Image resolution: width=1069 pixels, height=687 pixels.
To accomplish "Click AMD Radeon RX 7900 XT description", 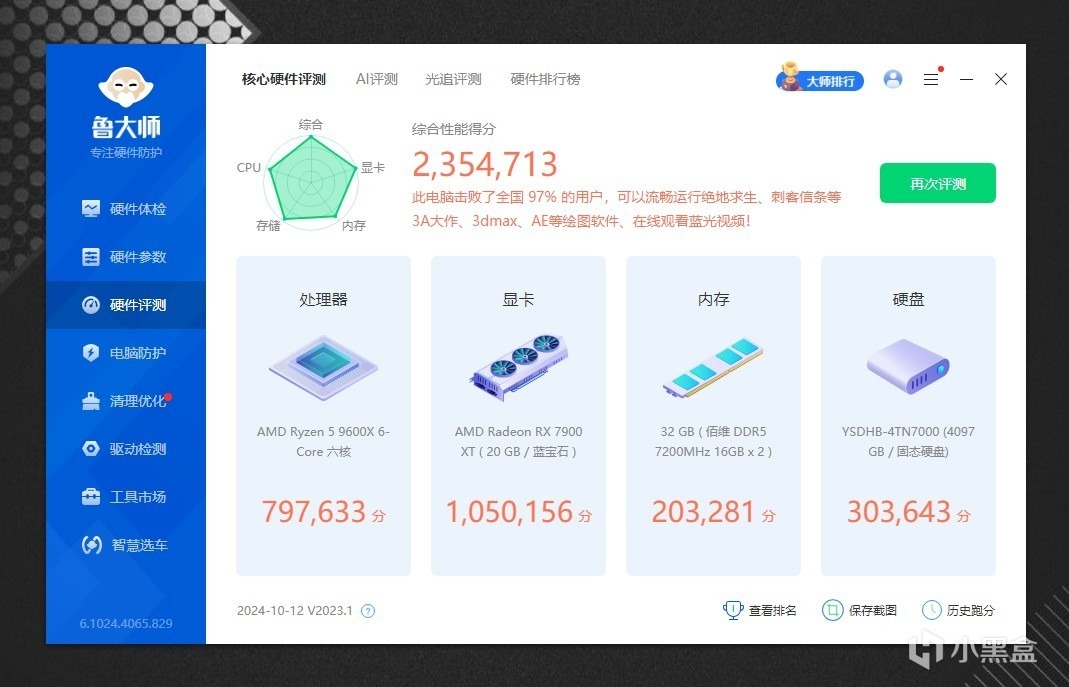I will point(518,442).
